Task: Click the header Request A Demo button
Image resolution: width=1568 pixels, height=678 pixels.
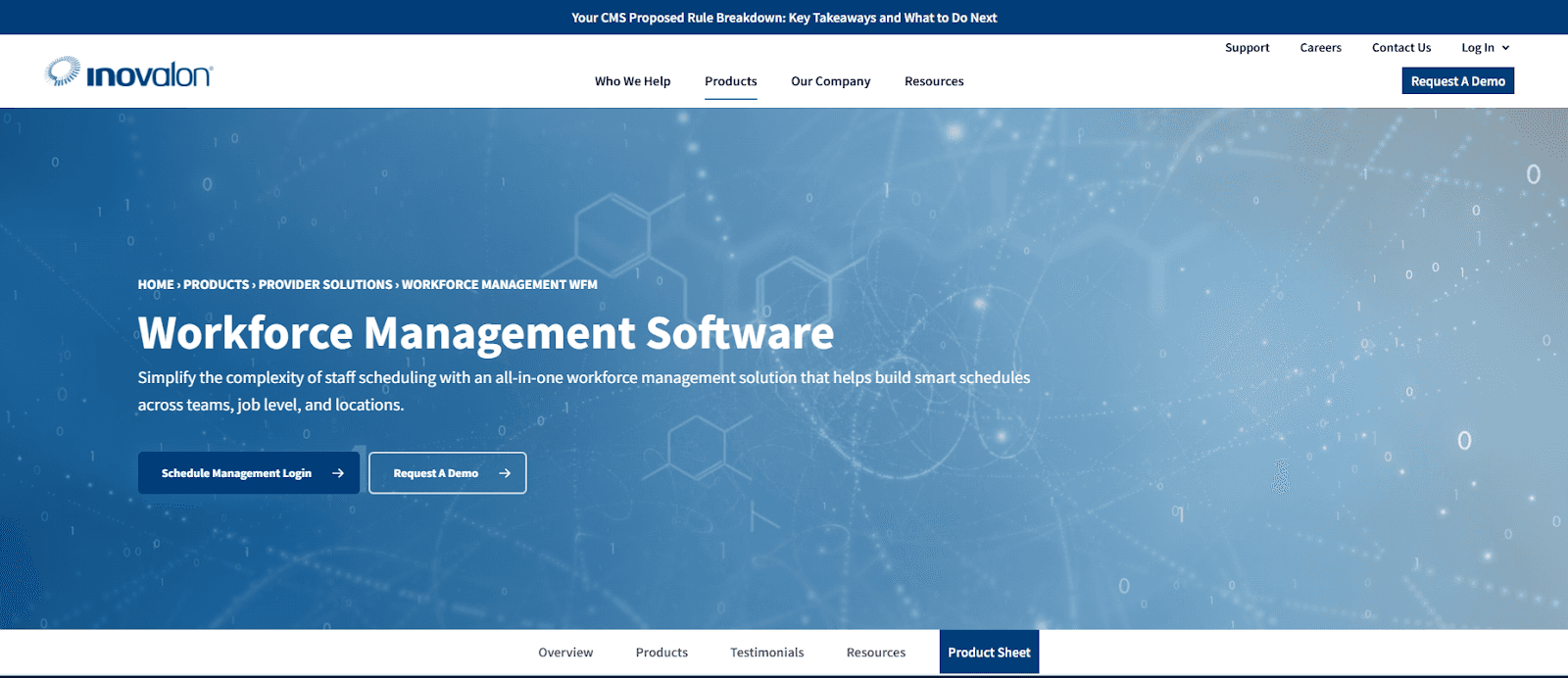Action: (x=1457, y=81)
